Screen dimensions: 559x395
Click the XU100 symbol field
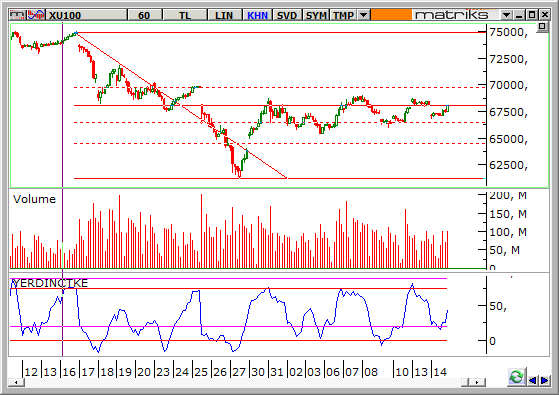point(87,15)
